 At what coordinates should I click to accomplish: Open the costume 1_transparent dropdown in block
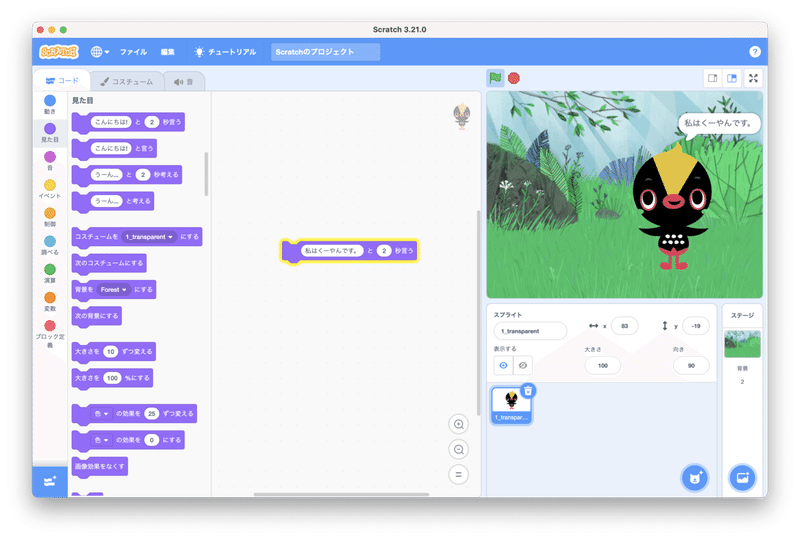pyautogui.click(x=149, y=237)
